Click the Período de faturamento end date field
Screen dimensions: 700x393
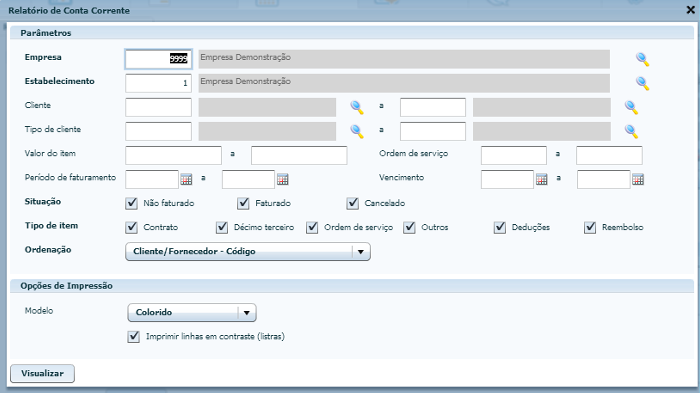[x=248, y=180]
